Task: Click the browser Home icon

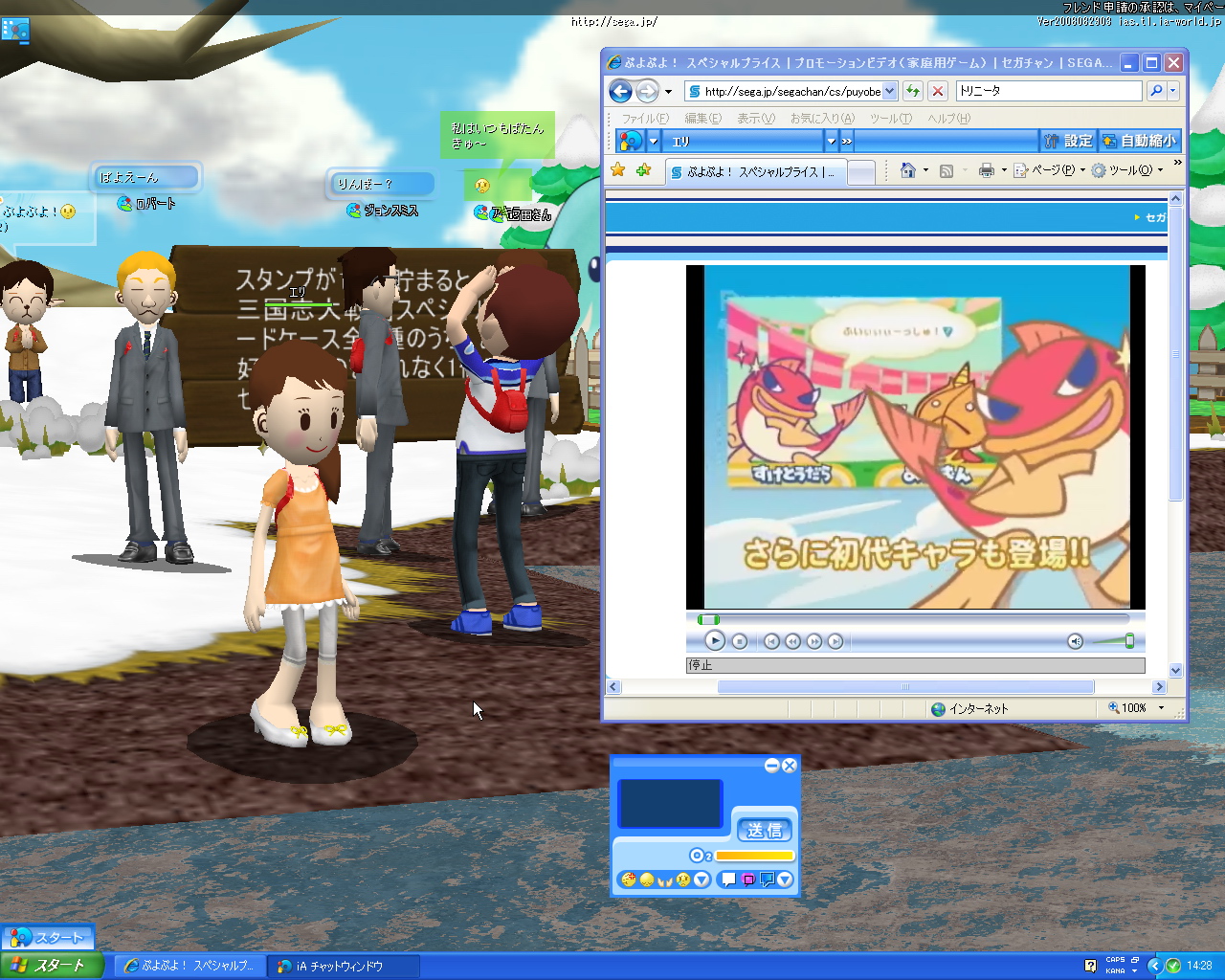Action: 907,170
